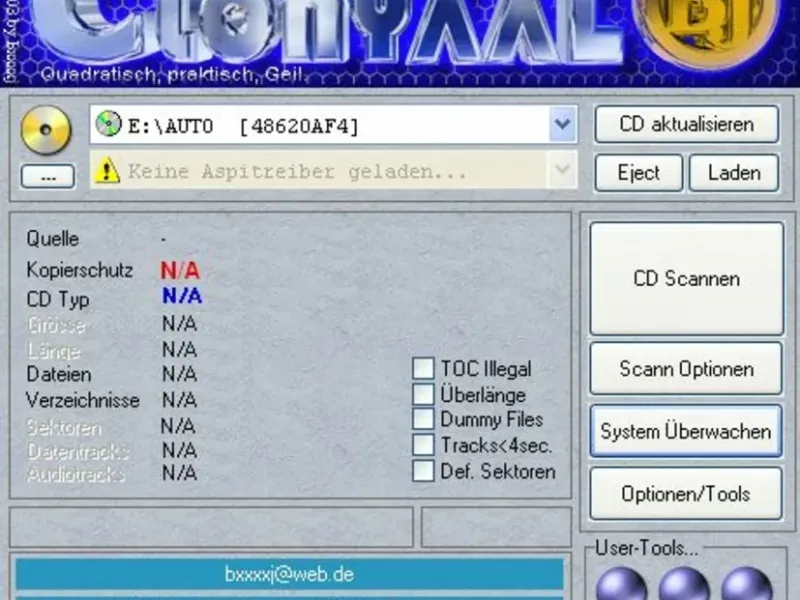Click the N/A value beside Verzeichnisse
800x600 pixels.
click(179, 400)
